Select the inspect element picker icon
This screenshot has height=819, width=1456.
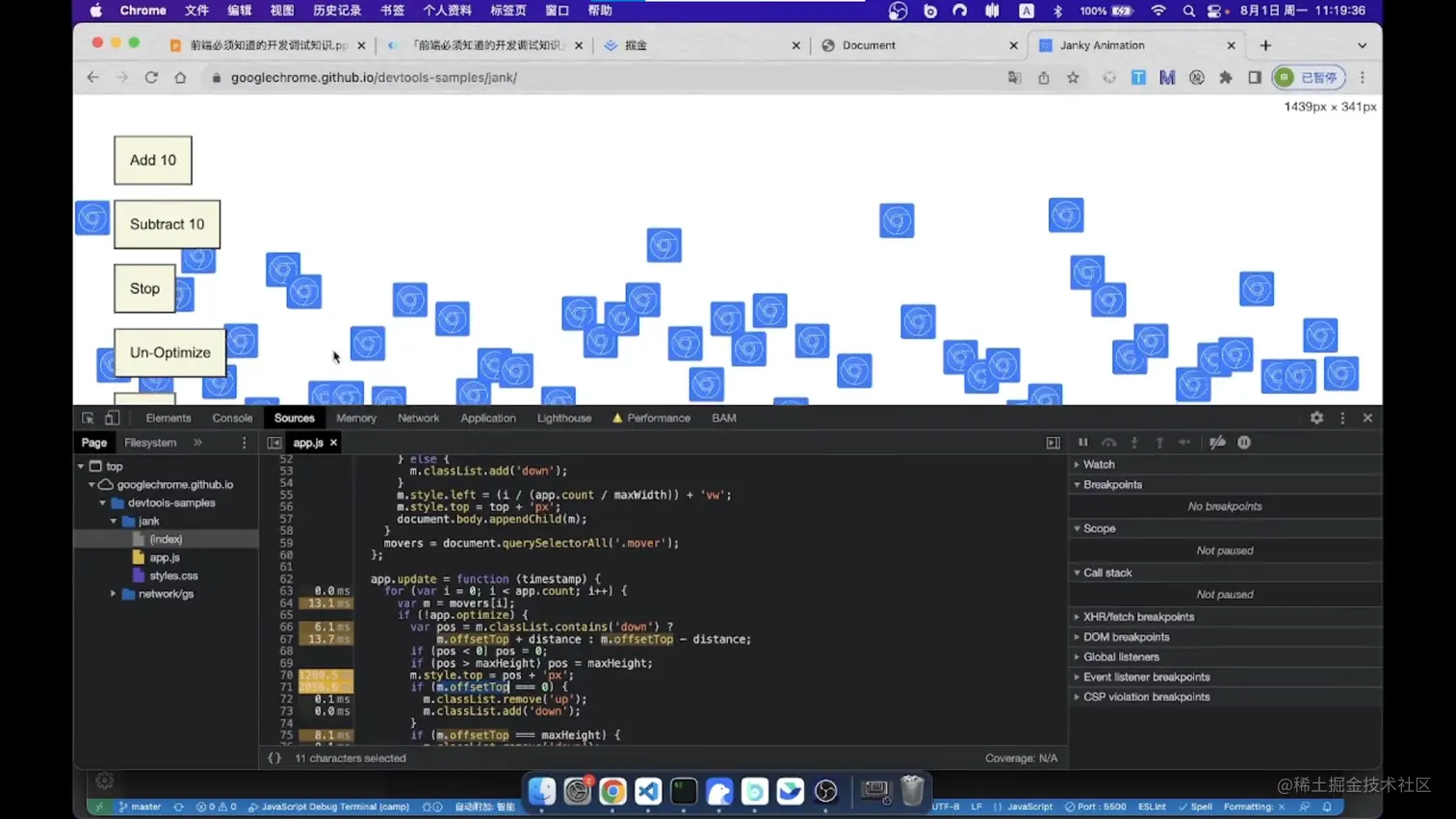(88, 418)
